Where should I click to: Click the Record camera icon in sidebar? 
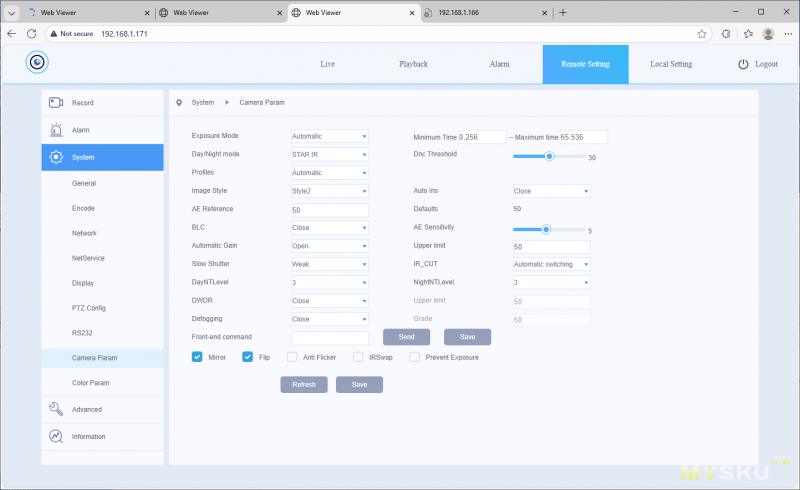point(56,103)
